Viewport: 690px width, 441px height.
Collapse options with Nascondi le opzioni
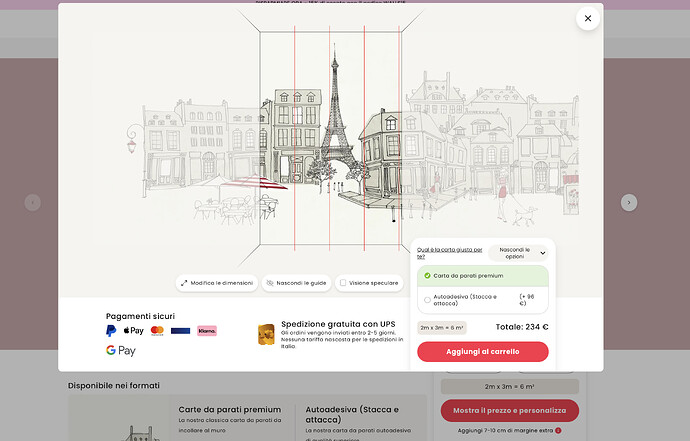pyautogui.click(x=520, y=253)
